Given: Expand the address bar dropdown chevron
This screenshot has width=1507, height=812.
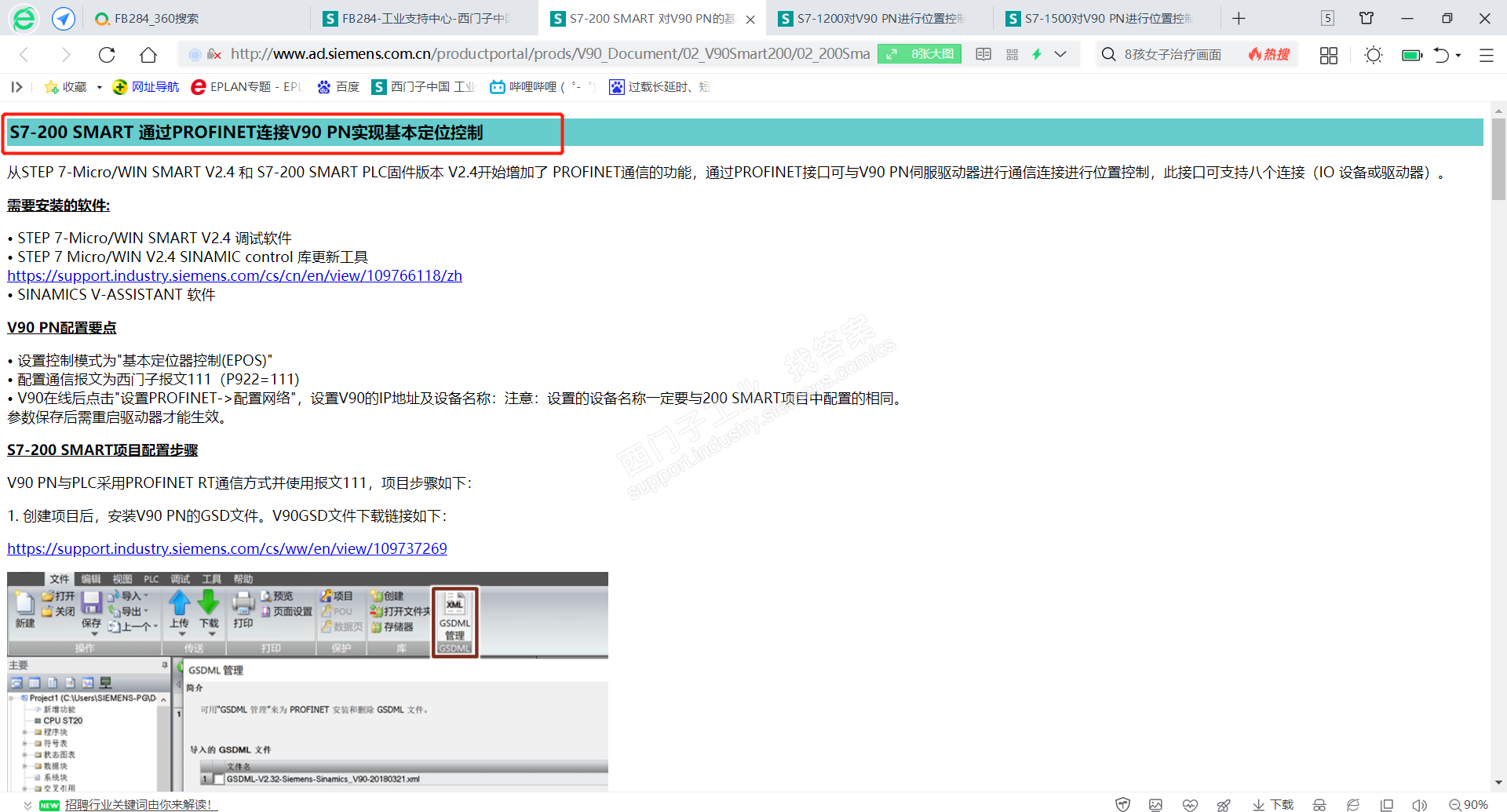Looking at the screenshot, I should [1060, 54].
